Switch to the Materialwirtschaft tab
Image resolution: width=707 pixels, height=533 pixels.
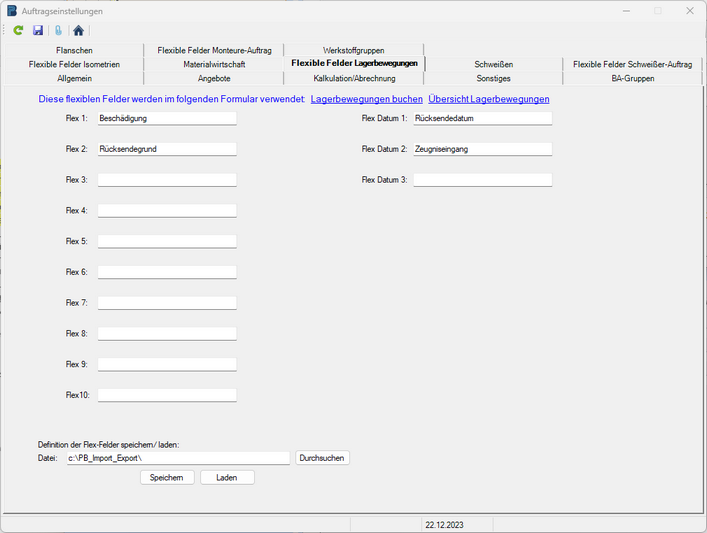tap(214, 64)
